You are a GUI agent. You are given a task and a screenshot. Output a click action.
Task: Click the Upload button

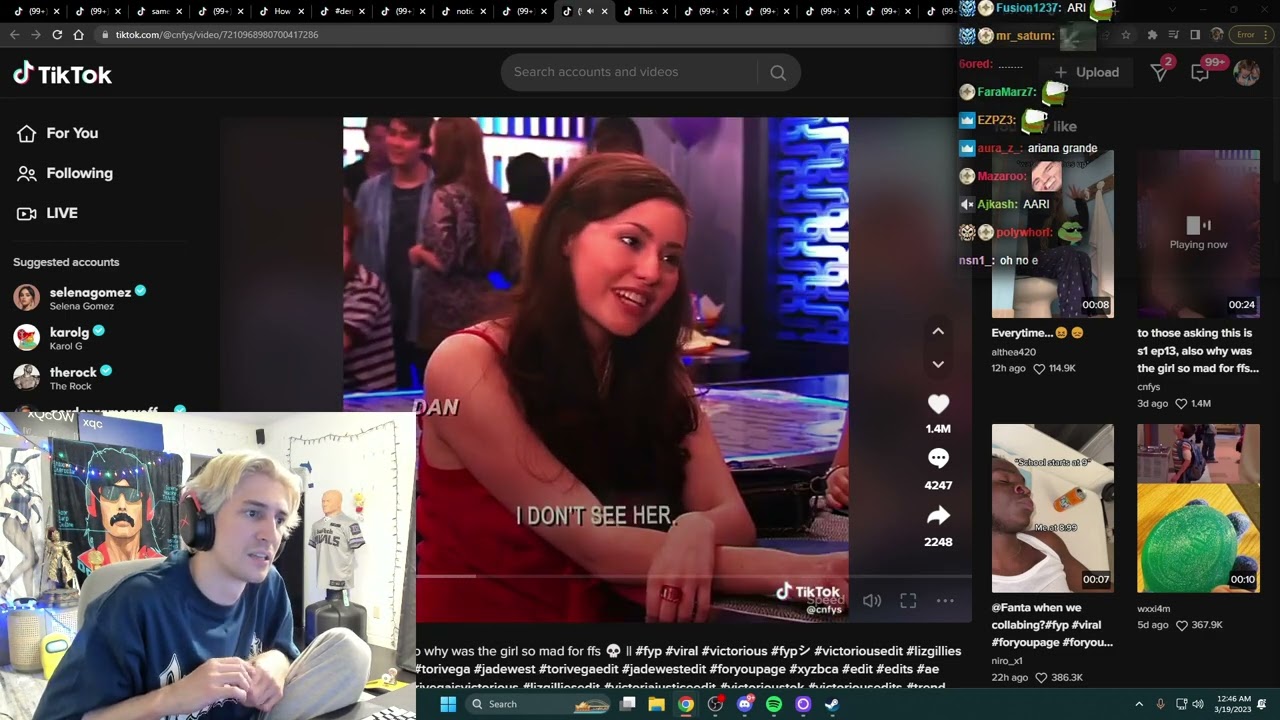click(x=1087, y=72)
